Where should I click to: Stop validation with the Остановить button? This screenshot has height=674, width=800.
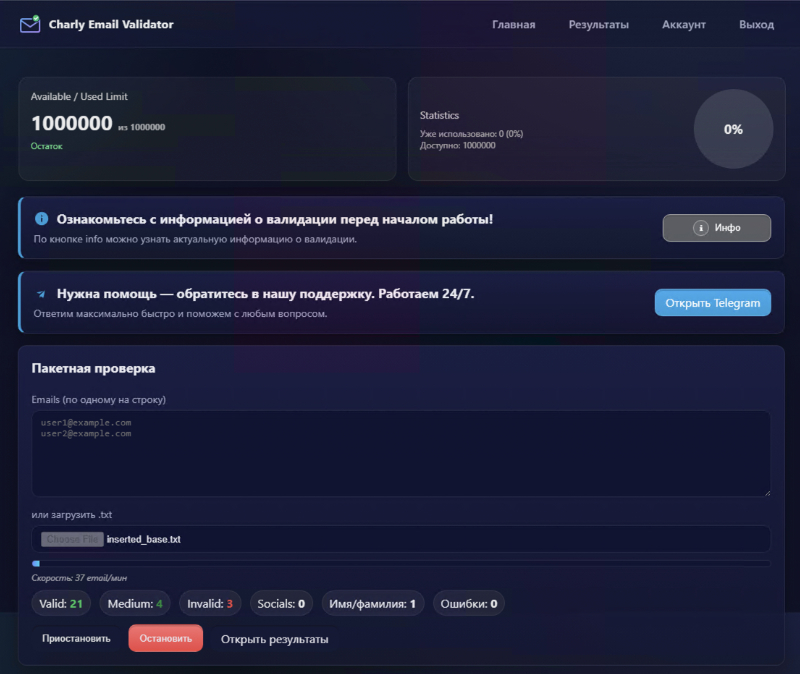coord(165,638)
